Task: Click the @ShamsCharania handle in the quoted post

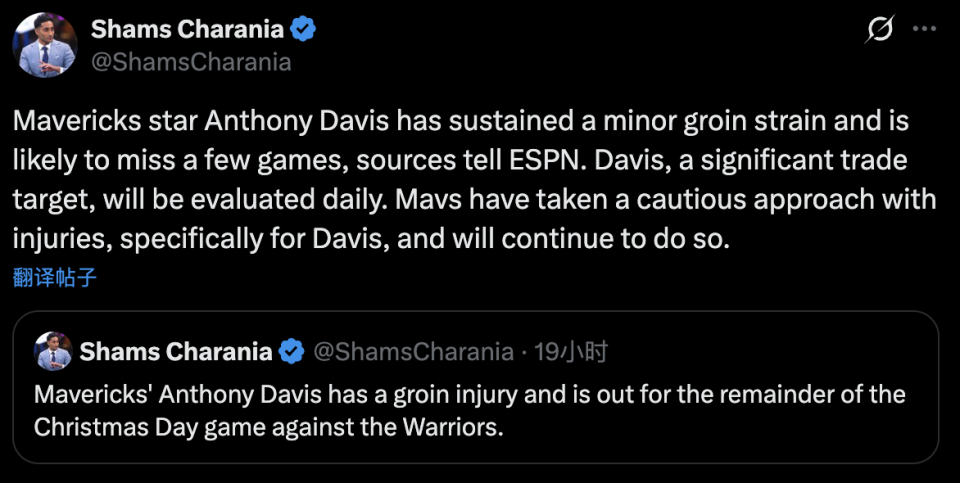Action: coord(415,351)
